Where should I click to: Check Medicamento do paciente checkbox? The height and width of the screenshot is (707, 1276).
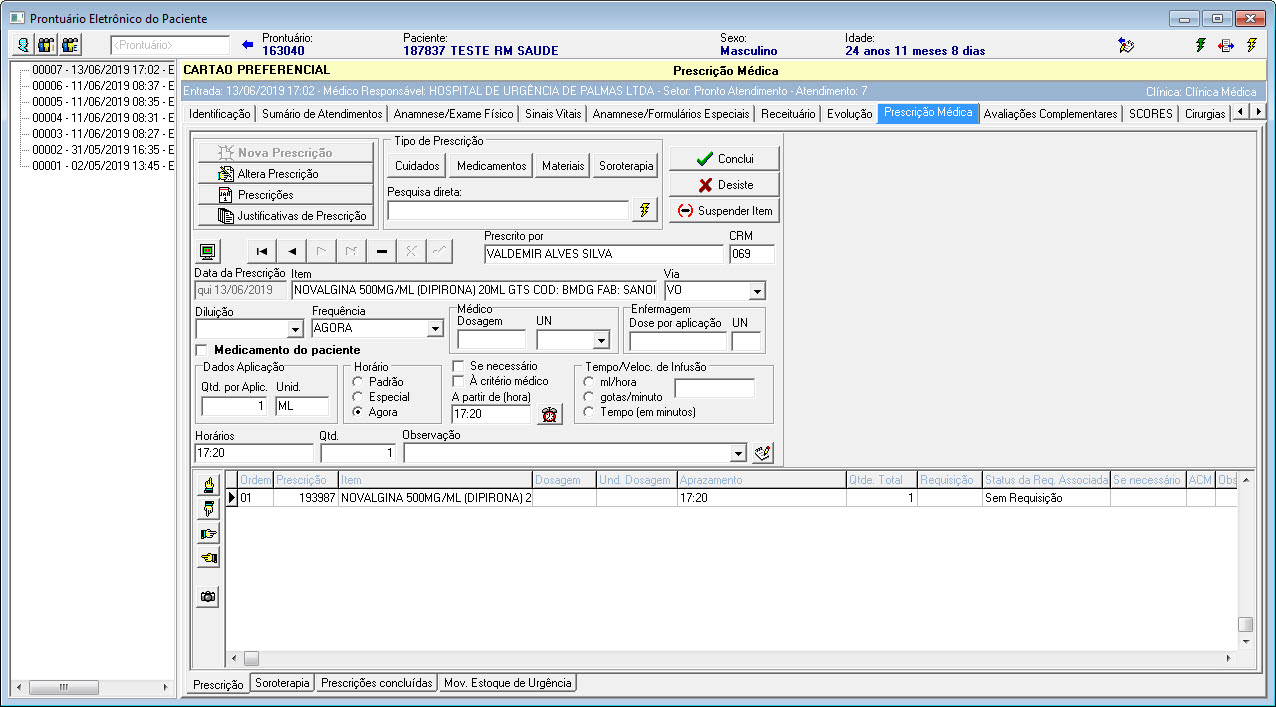[x=202, y=350]
